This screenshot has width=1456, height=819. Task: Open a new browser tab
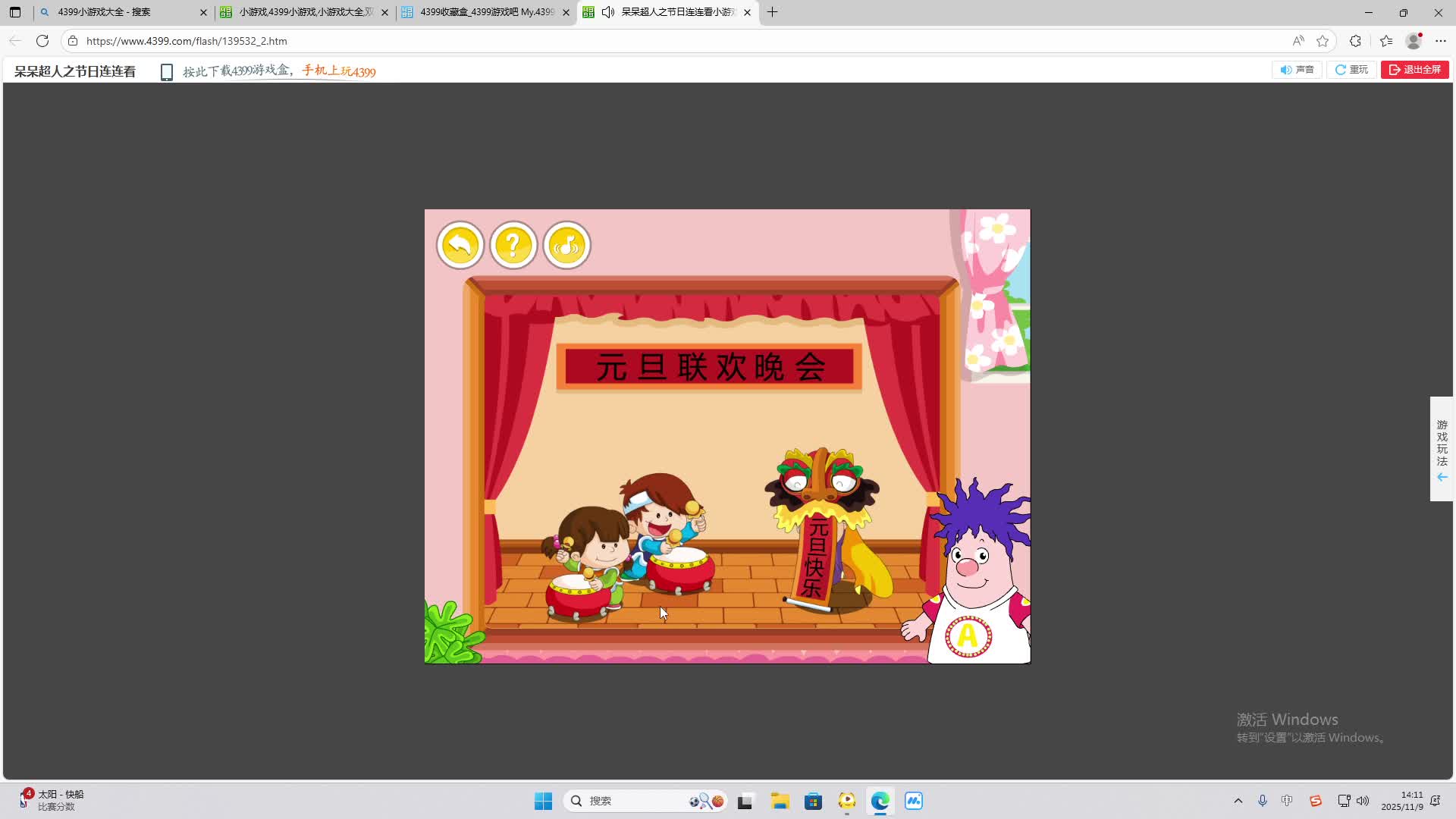point(772,12)
